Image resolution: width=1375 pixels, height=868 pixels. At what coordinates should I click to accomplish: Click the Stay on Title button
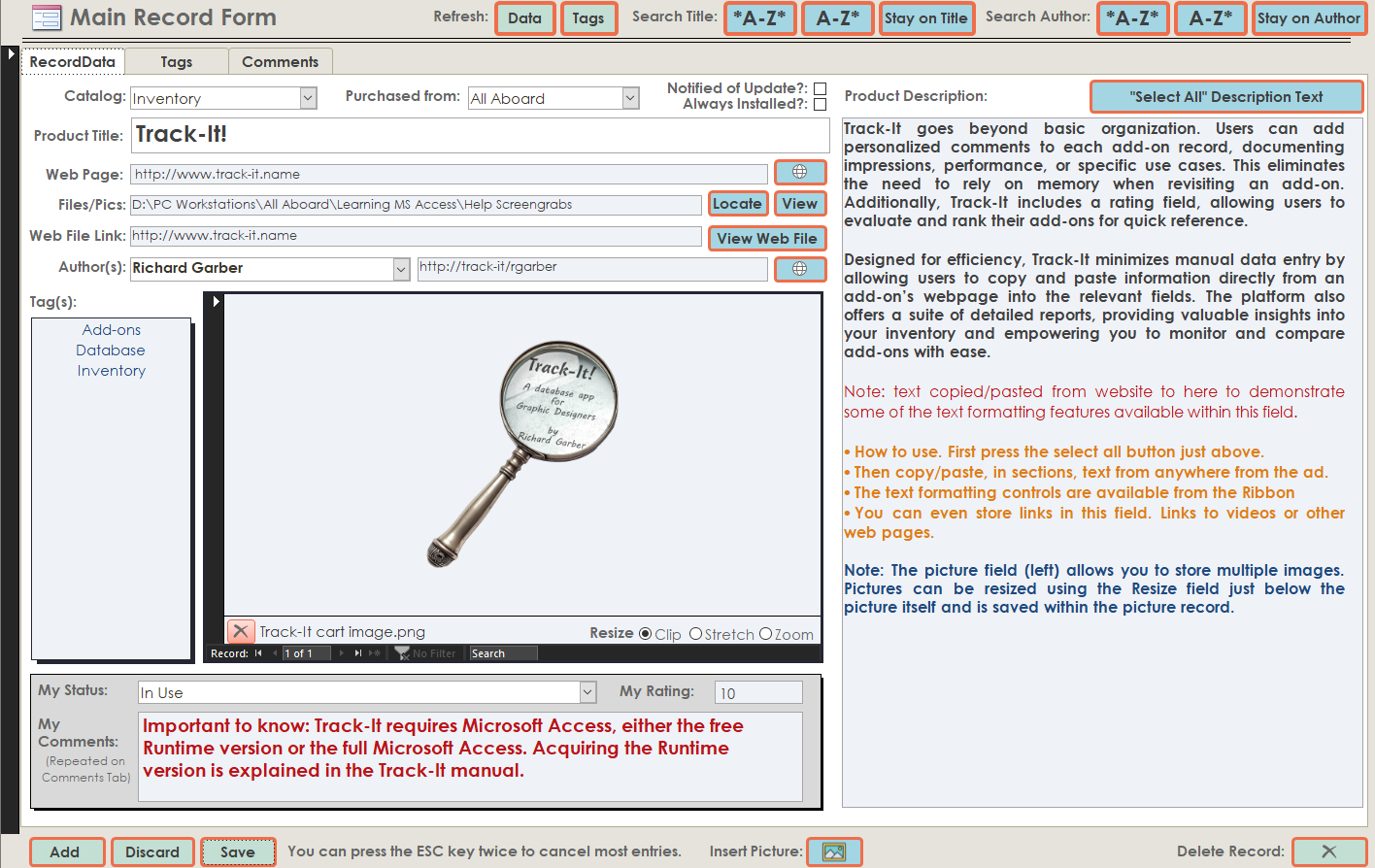coord(926,17)
